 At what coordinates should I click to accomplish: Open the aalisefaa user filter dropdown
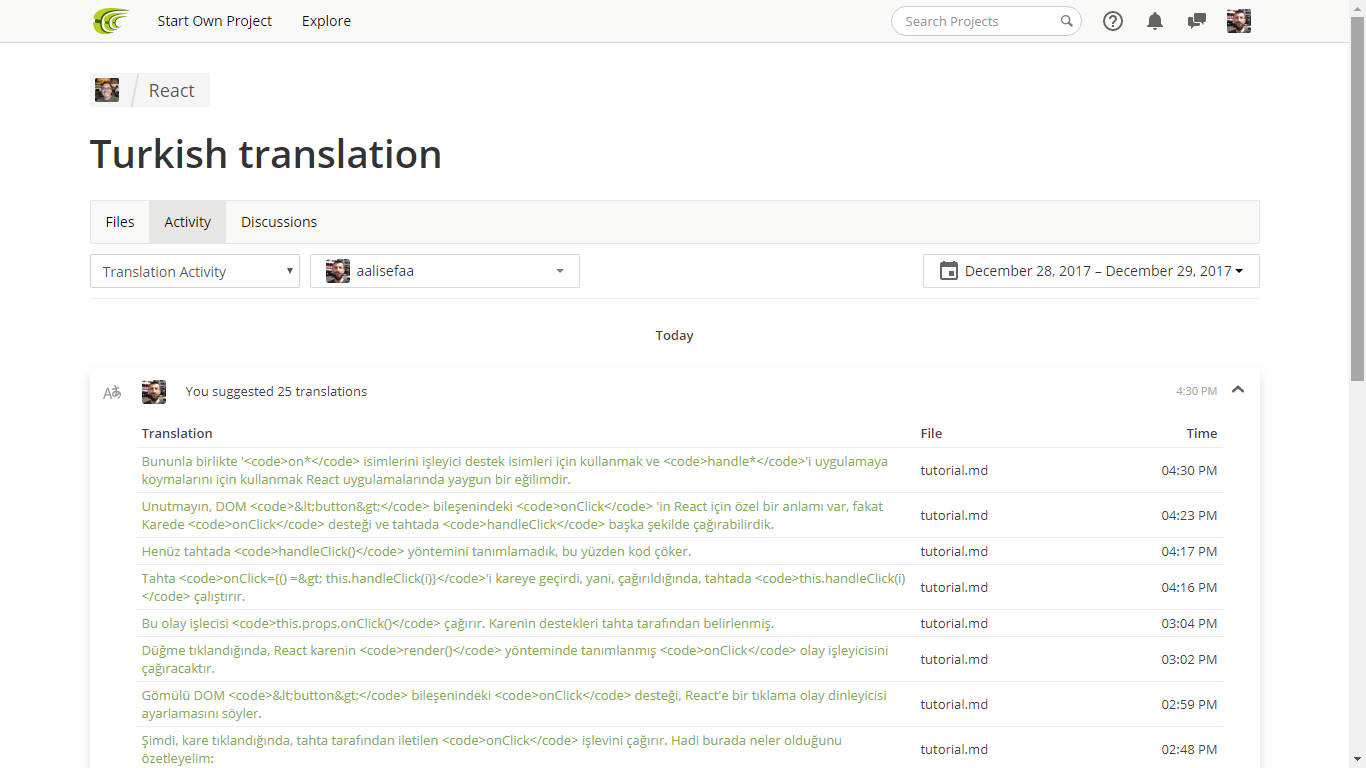(x=445, y=271)
